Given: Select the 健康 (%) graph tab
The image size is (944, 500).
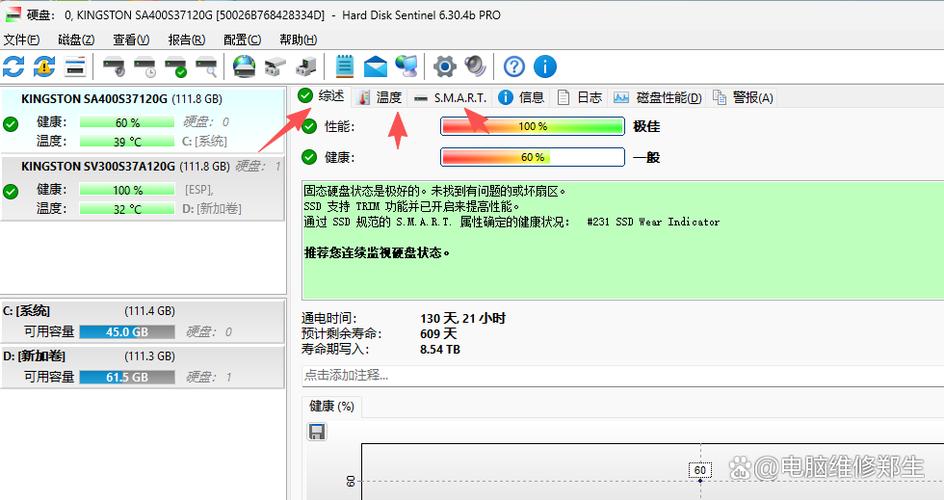Looking at the screenshot, I should (x=332, y=407).
